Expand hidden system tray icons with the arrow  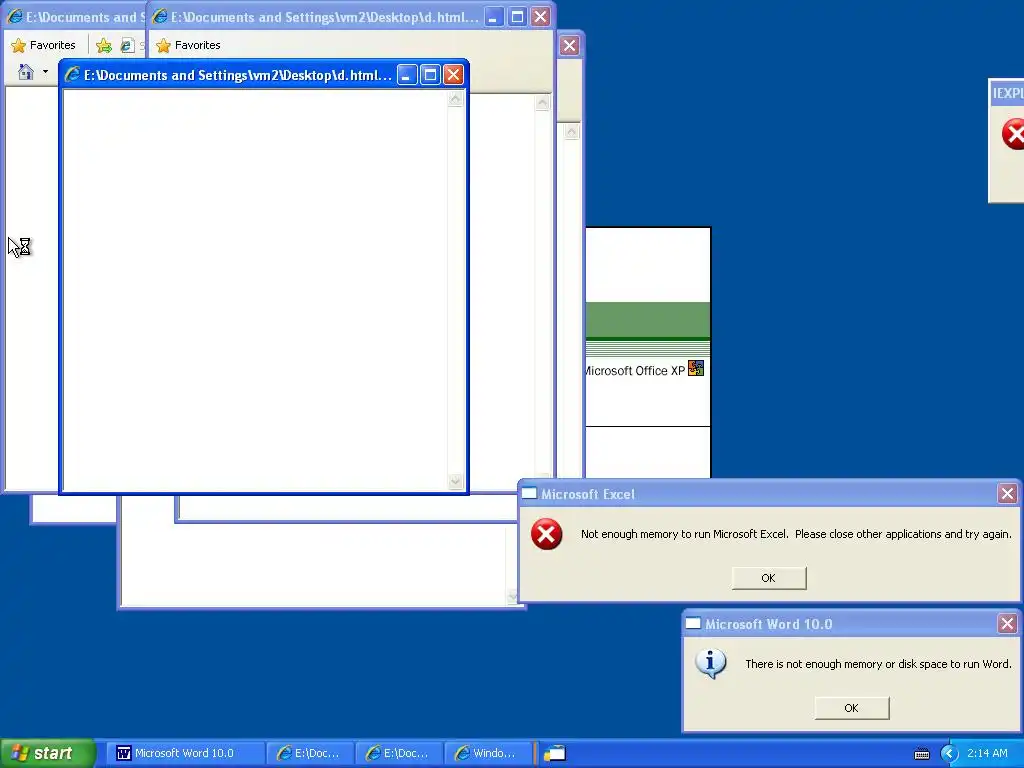point(949,754)
